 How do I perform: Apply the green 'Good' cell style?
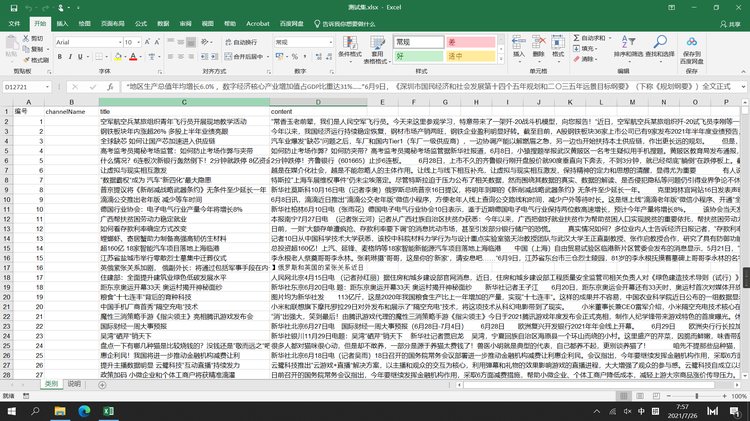[419, 56]
